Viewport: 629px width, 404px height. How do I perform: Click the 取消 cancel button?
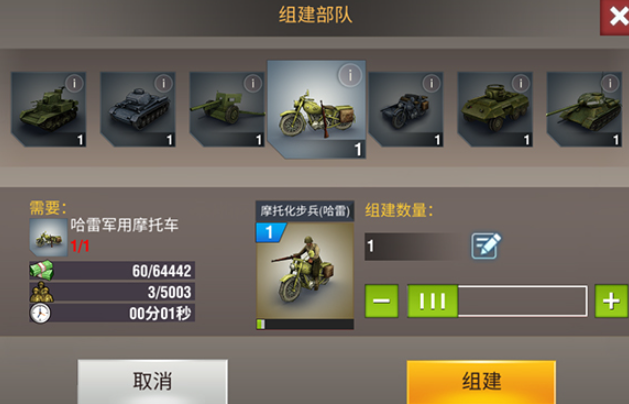tap(152, 381)
